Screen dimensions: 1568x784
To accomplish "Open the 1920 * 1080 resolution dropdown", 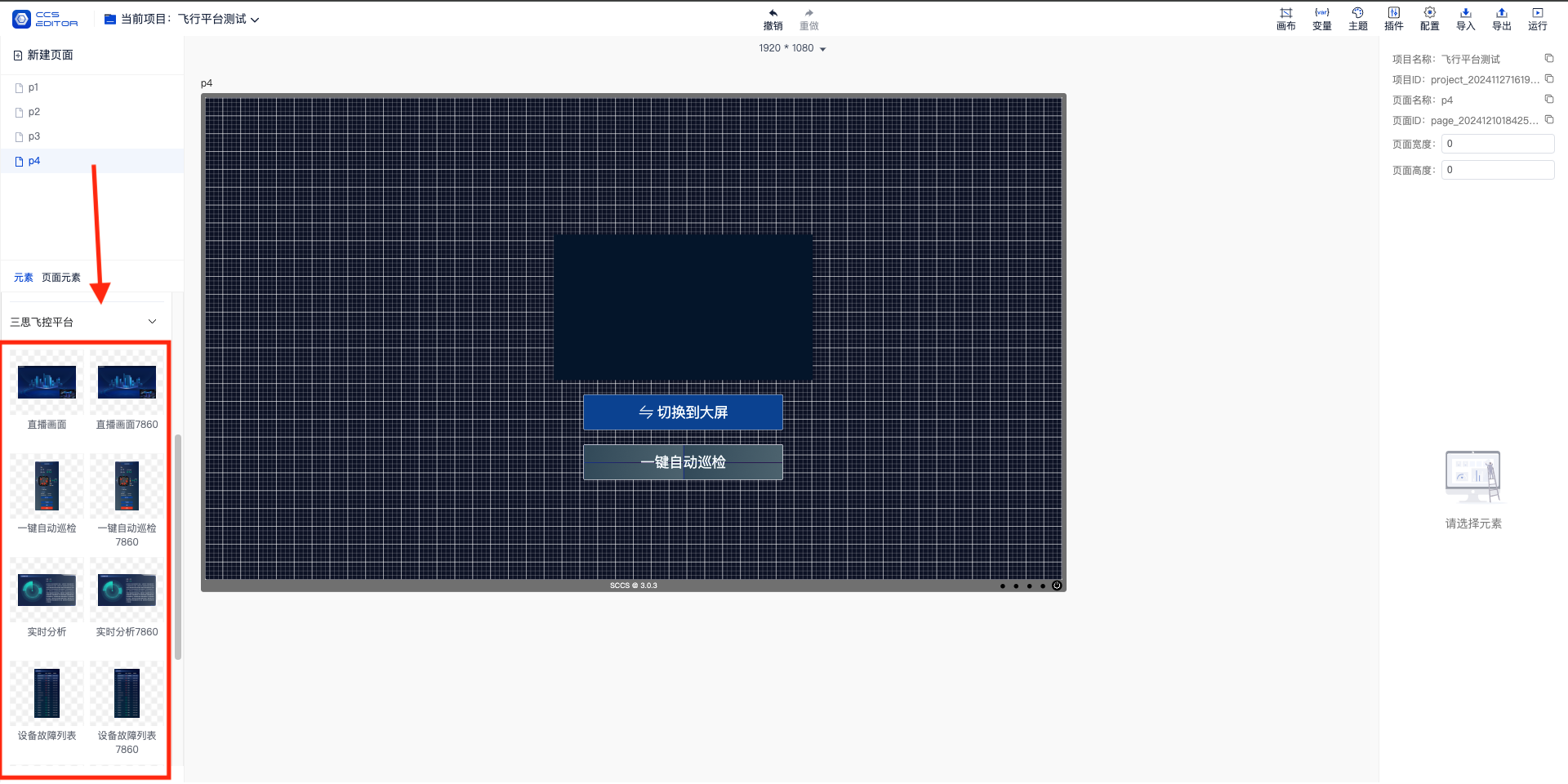I will click(x=792, y=48).
